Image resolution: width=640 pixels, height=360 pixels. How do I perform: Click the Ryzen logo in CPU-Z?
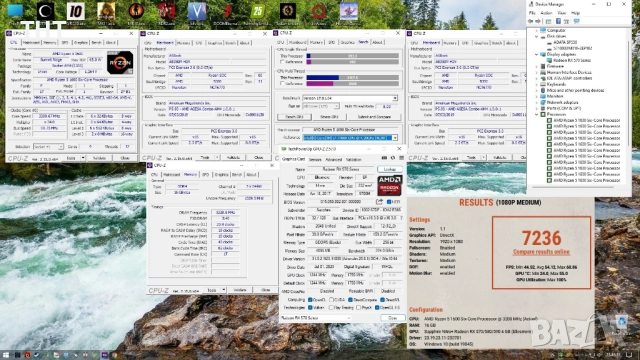(x=120, y=62)
